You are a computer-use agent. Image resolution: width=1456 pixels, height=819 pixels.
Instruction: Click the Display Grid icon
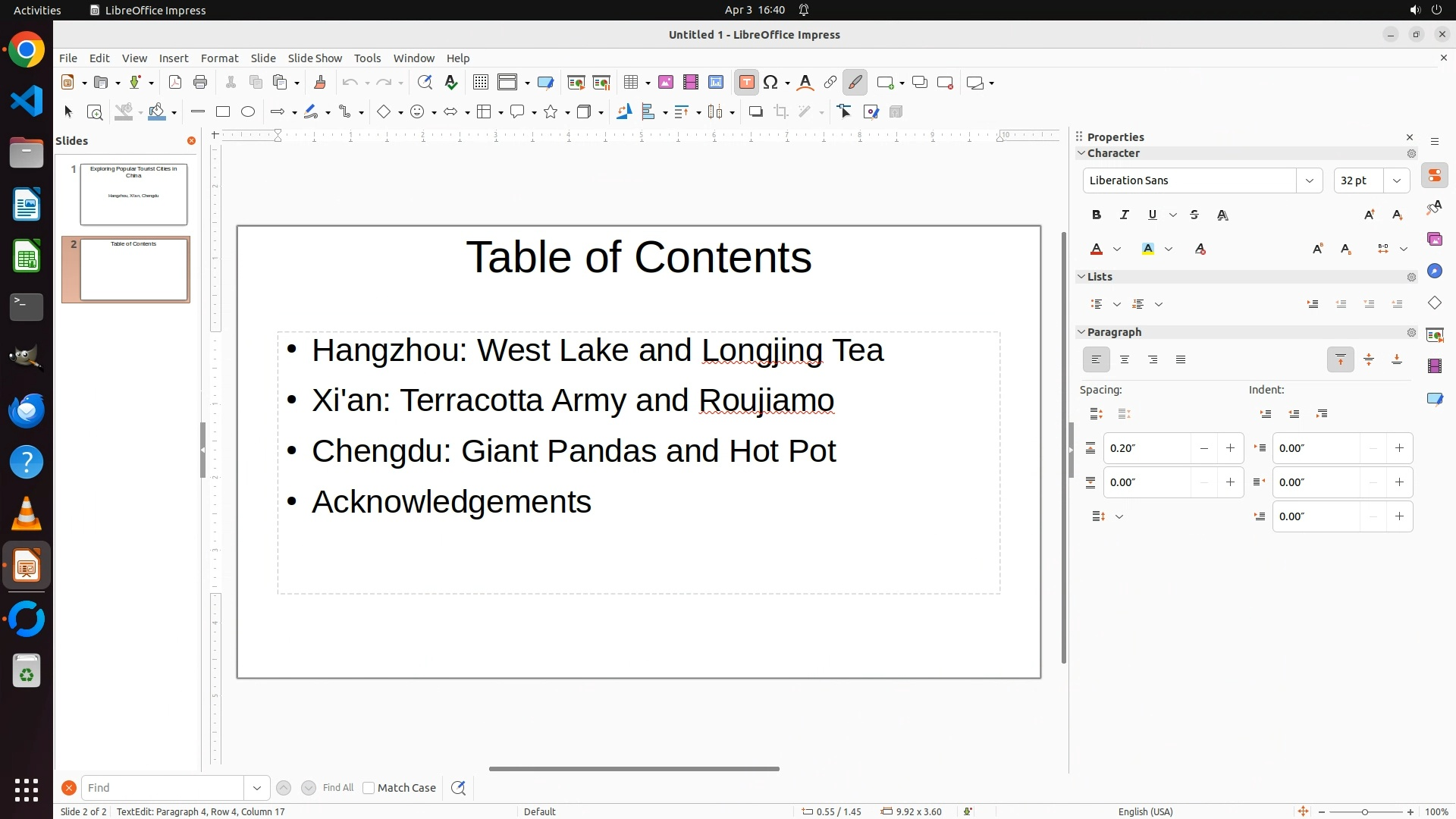480,83
